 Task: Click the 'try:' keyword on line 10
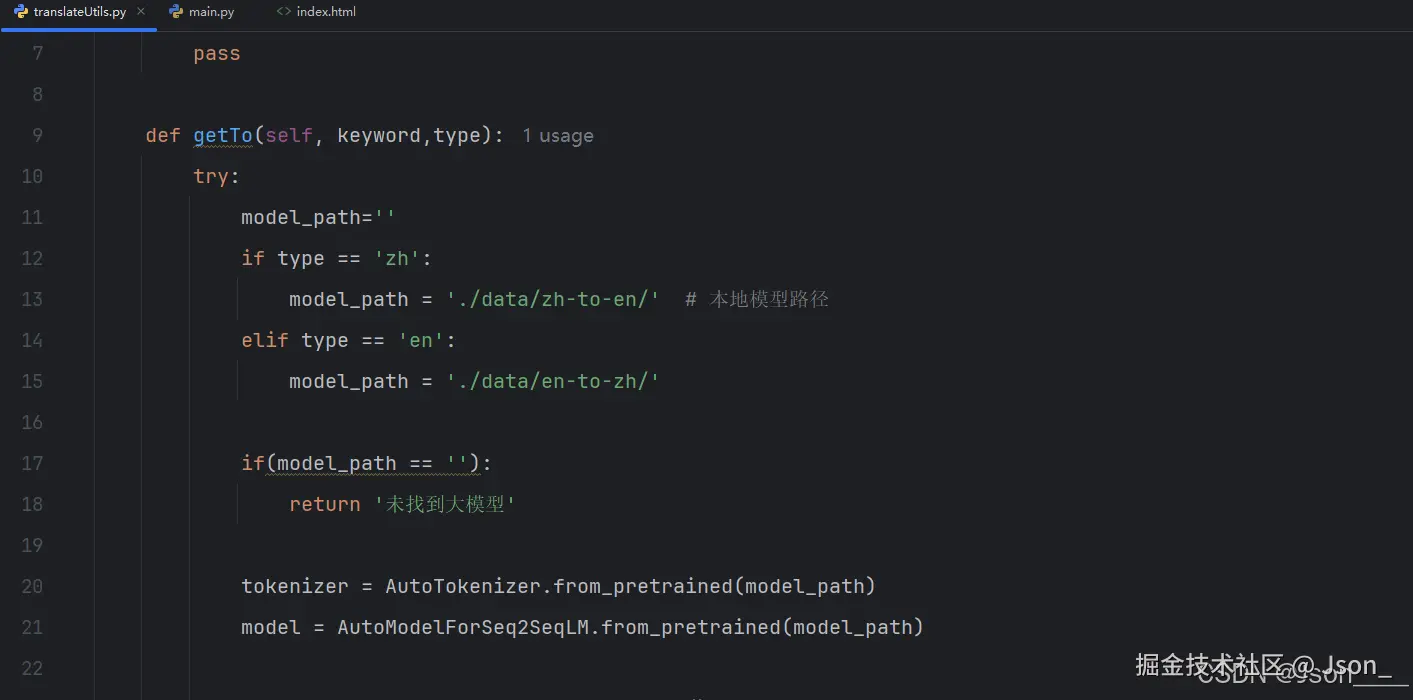pos(217,176)
